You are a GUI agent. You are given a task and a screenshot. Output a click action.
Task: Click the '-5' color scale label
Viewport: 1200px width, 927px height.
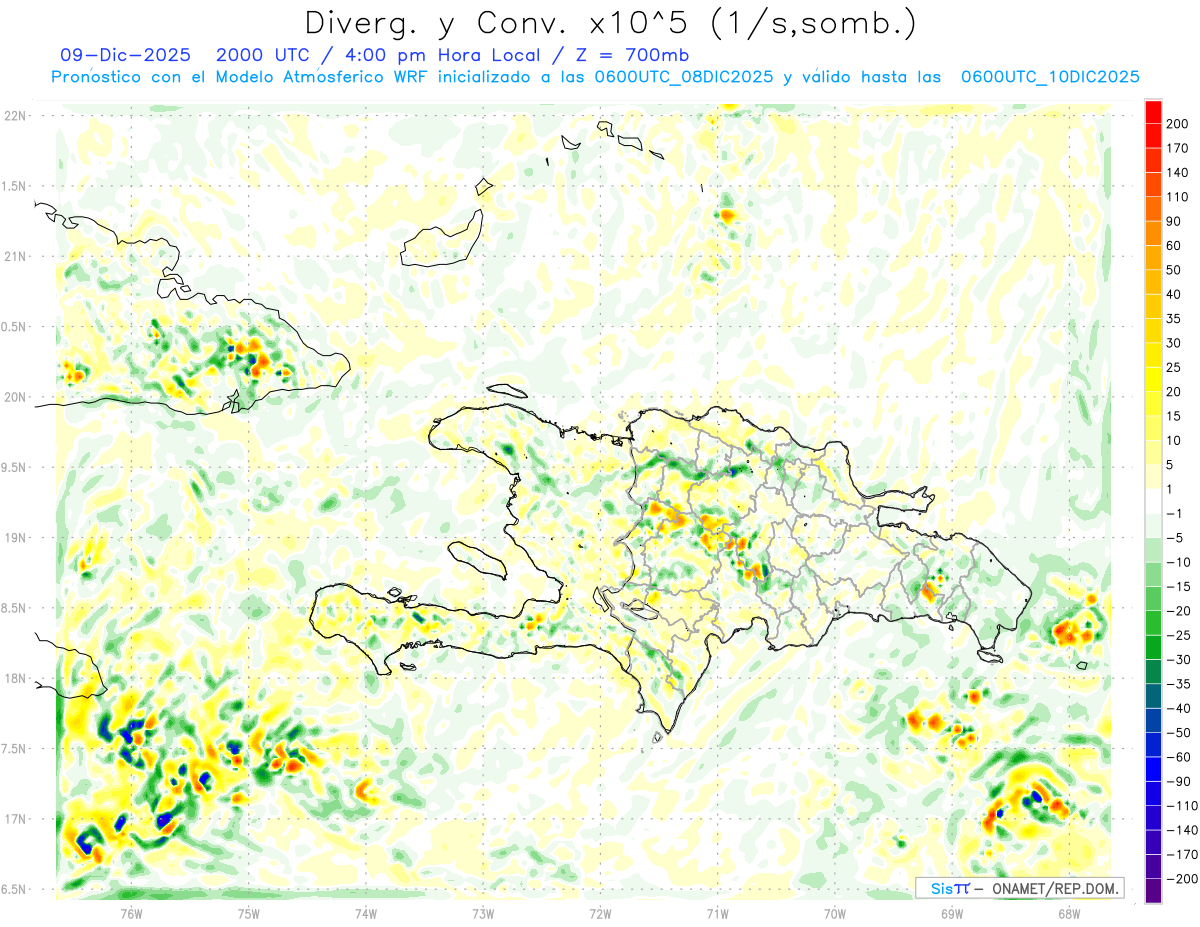[x=1175, y=538]
